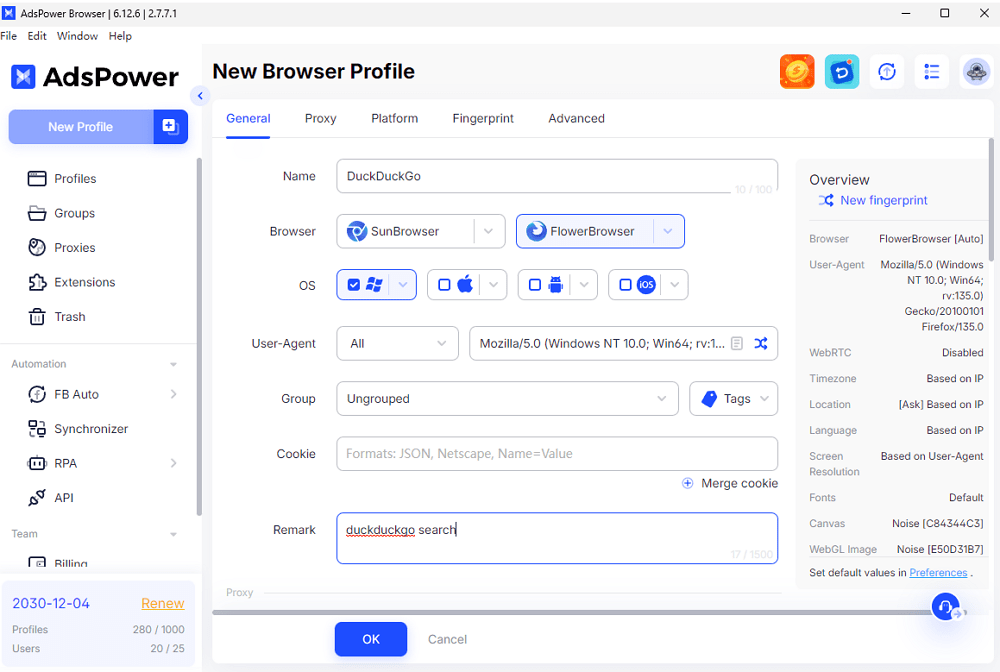
Task: Click the Cookie input field
Action: click(557, 453)
